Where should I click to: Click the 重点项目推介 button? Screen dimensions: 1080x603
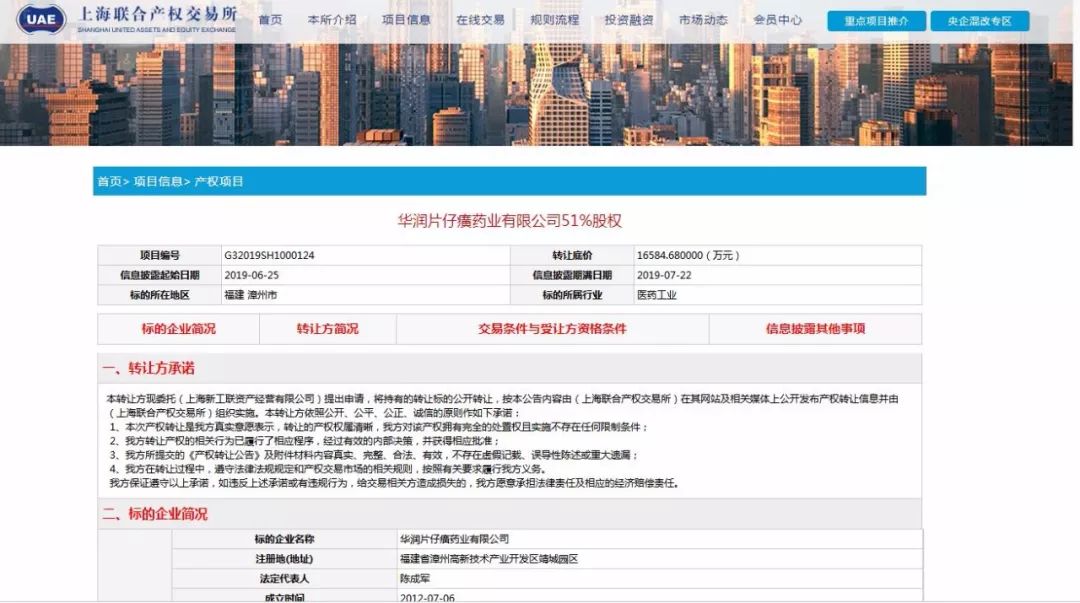pyautogui.click(x=876, y=21)
